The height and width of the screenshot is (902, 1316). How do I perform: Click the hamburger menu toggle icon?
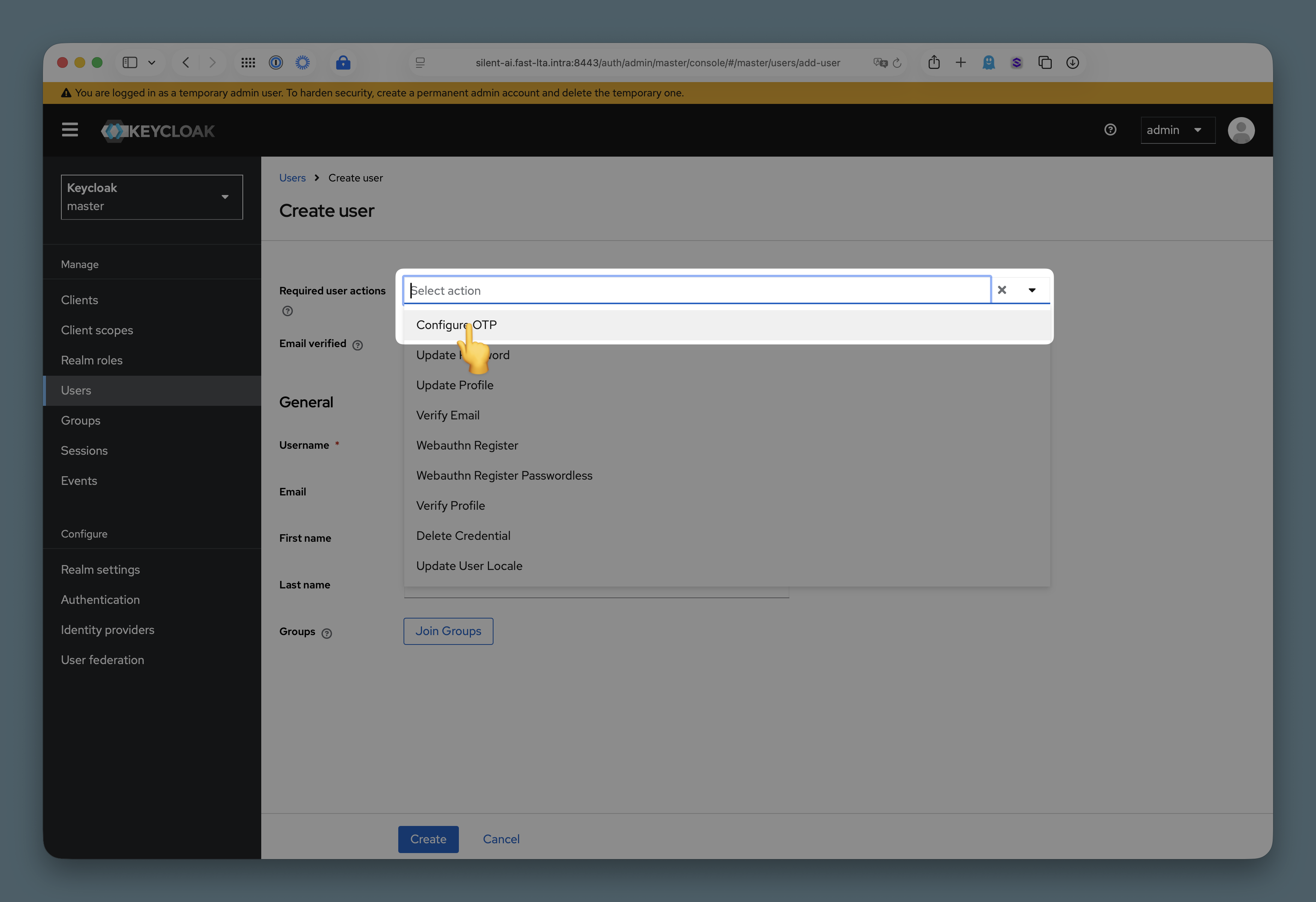(x=70, y=130)
